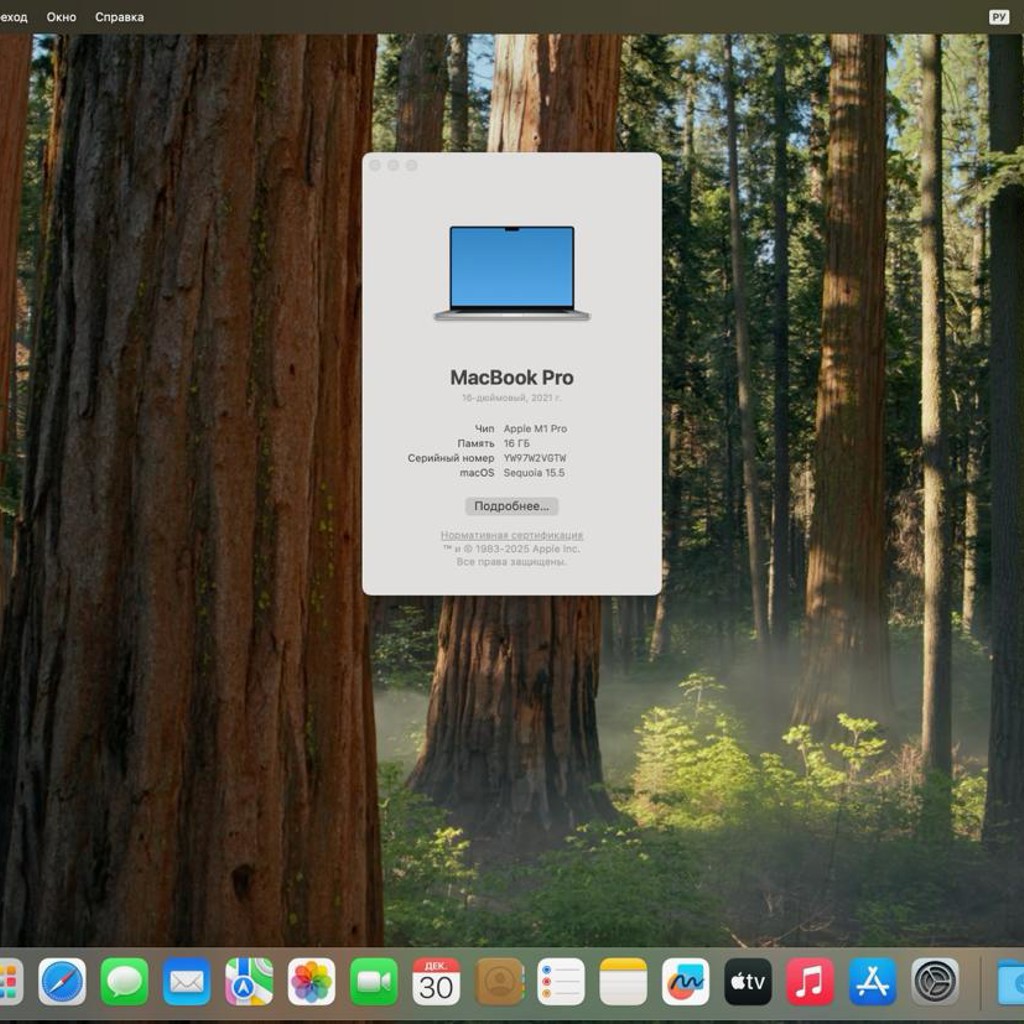Click the MacBook Pro title text

click(x=512, y=377)
